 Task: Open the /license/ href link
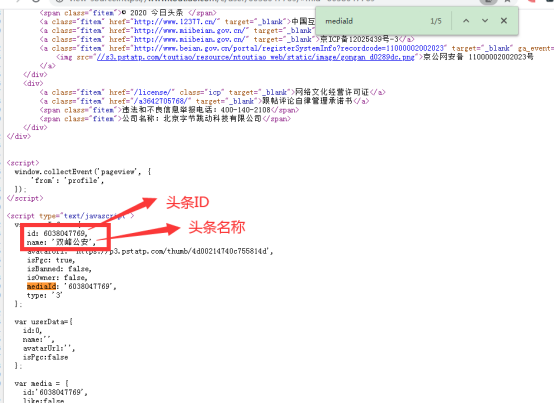tap(154, 92)
